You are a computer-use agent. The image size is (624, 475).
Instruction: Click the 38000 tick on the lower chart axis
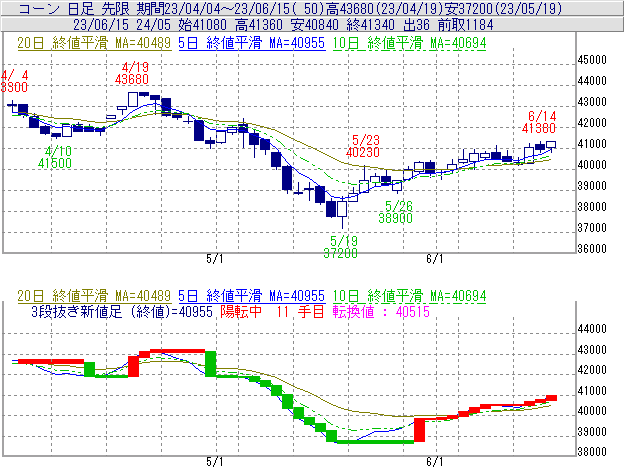(592, 452)
